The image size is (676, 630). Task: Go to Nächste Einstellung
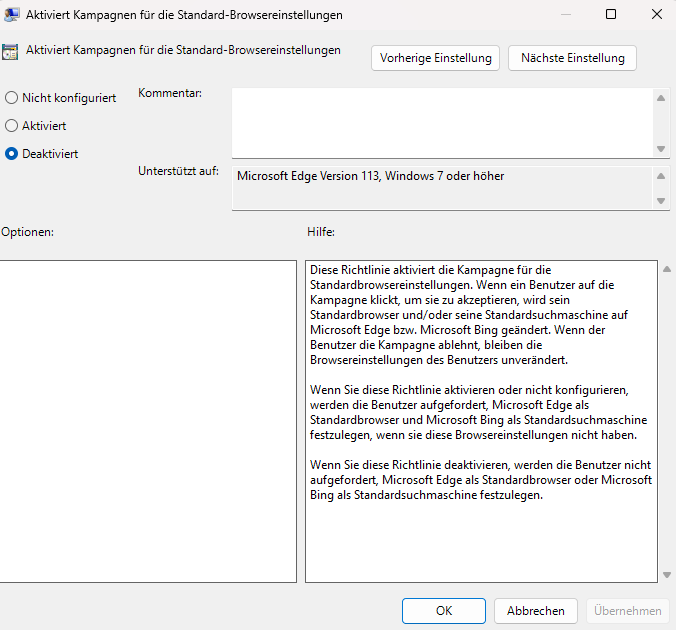coord(572,58)
